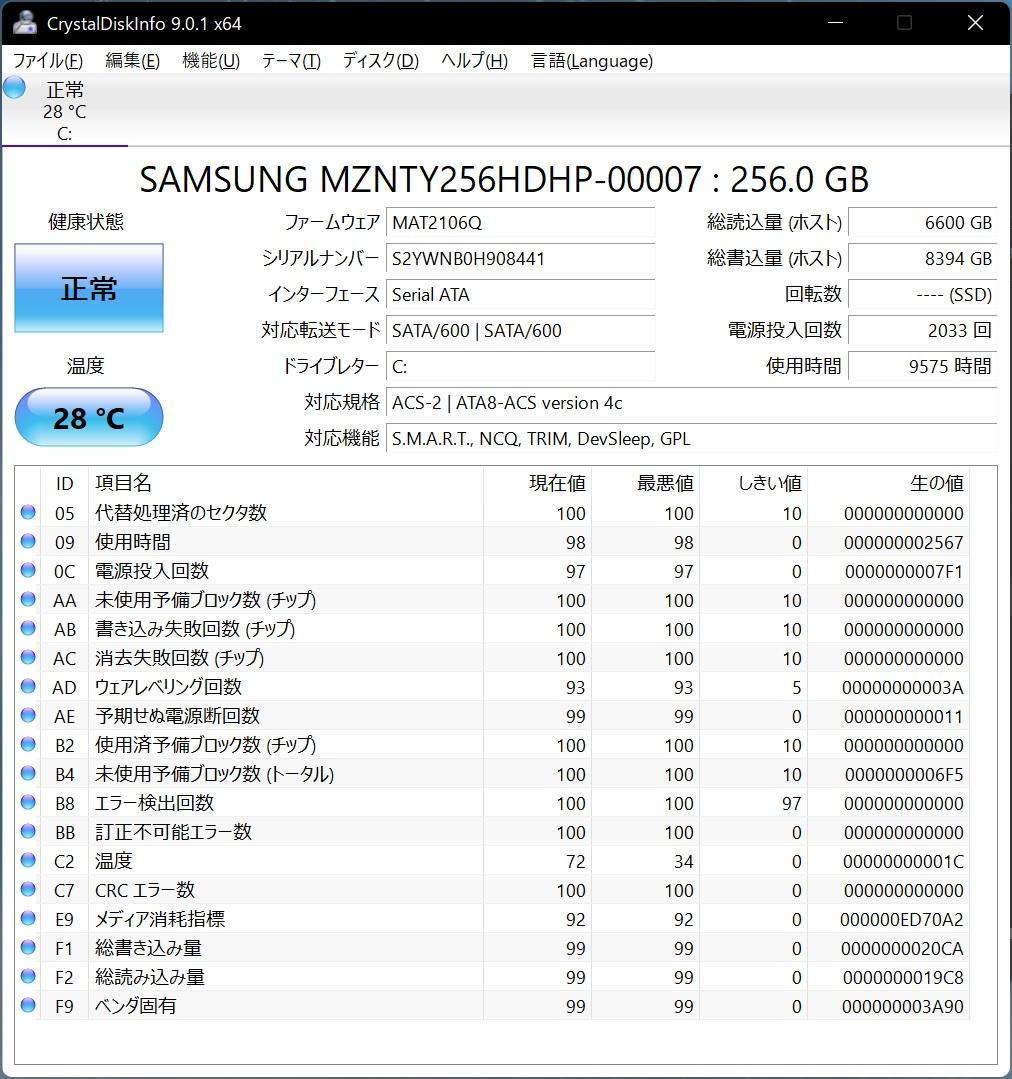Click the purple underline below C: drive

click(x=65, y=146)
